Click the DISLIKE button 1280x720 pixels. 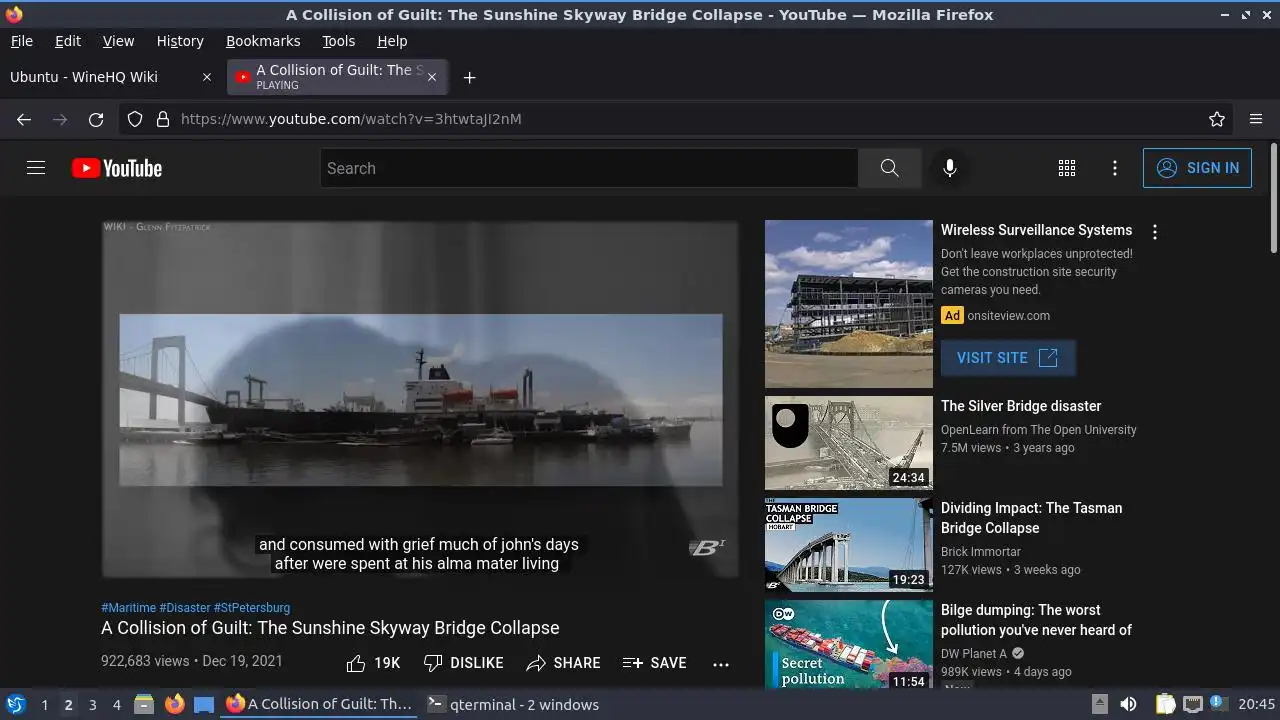(x=463, y=663)
